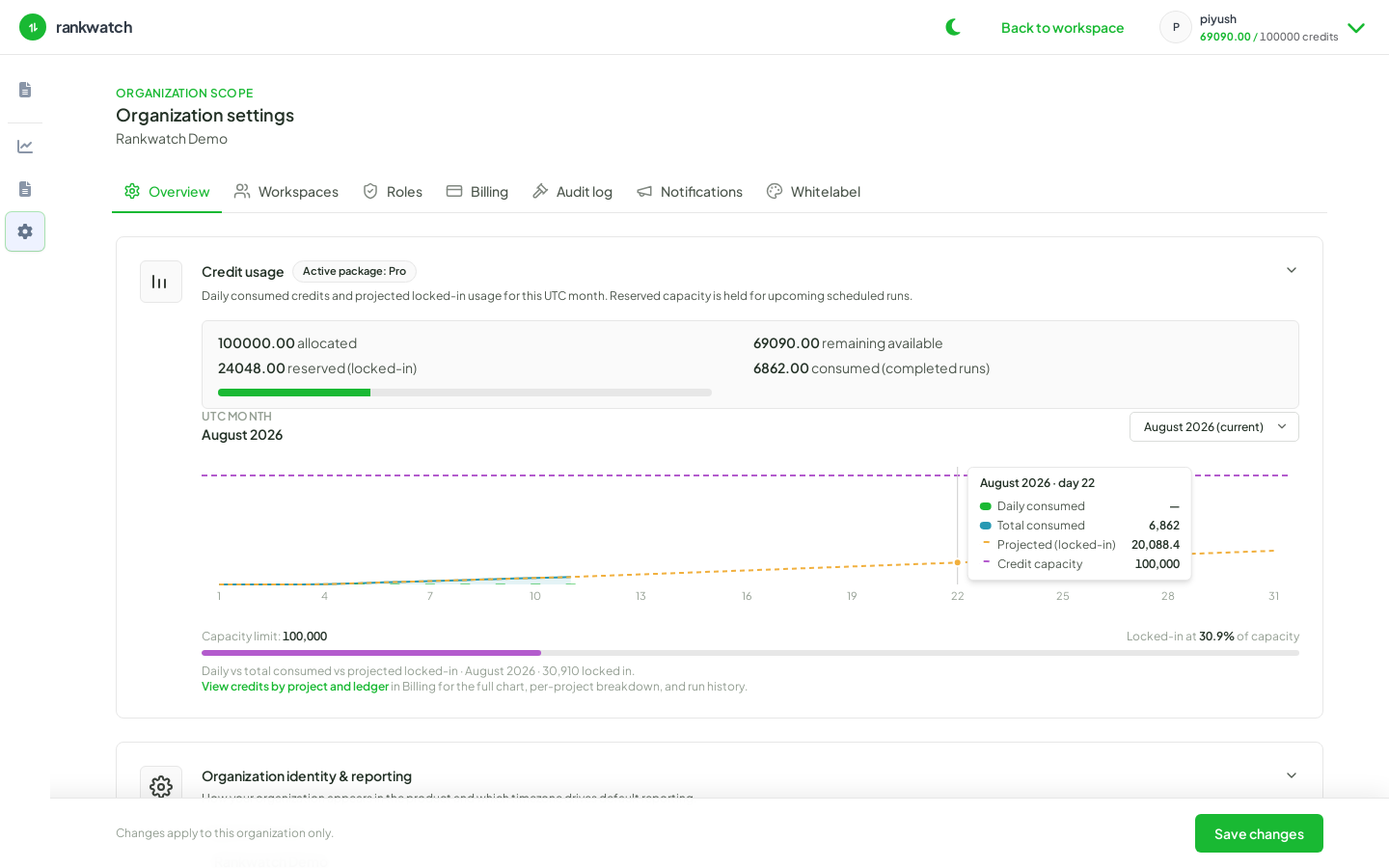Click the 69090.00 remaining available value
Image resolution: width=1389 pixels, height=868 pixels.
click(x=786, y=343)
